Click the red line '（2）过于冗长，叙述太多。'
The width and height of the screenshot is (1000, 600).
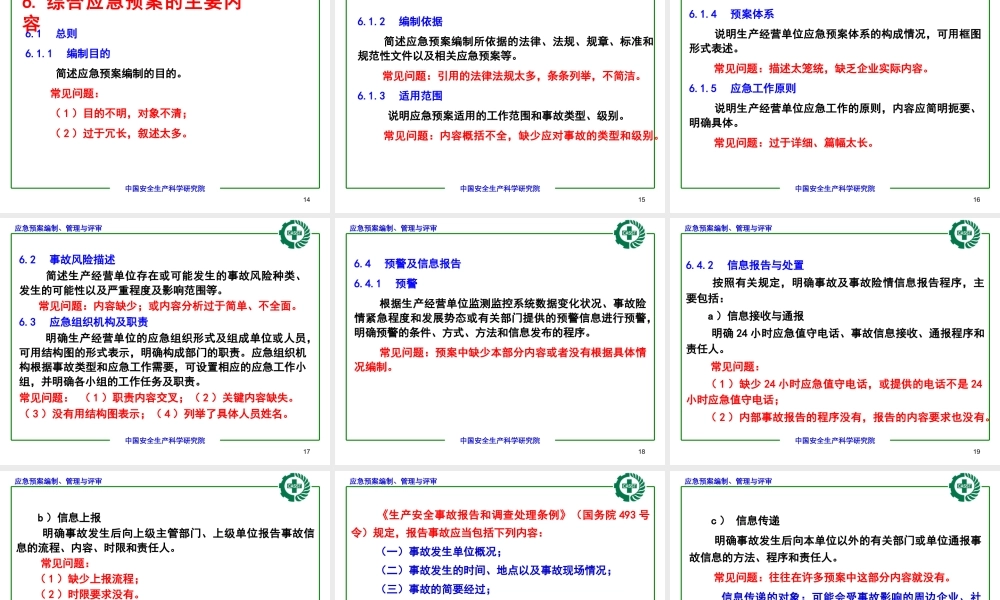coord(121,133)
